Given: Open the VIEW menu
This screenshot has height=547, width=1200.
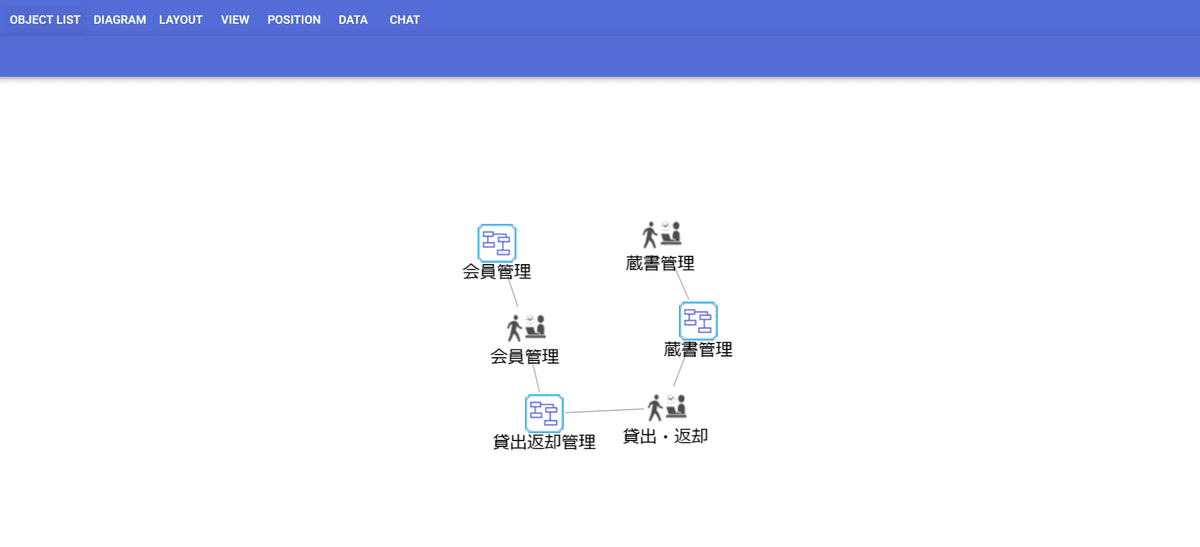Looking at the screenshot, I should point(235,20).
